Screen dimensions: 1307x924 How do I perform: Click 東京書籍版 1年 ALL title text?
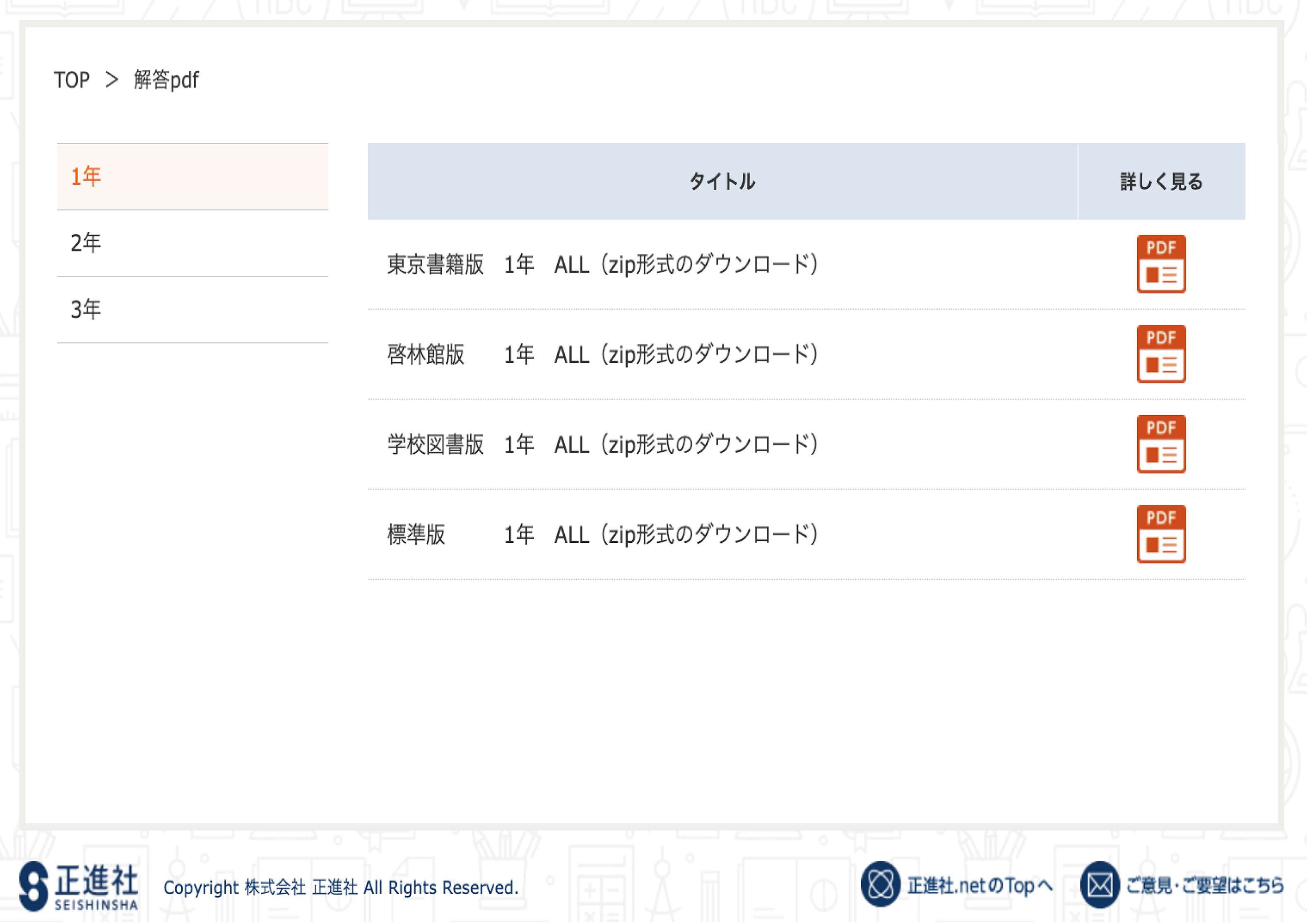(602, 265)
